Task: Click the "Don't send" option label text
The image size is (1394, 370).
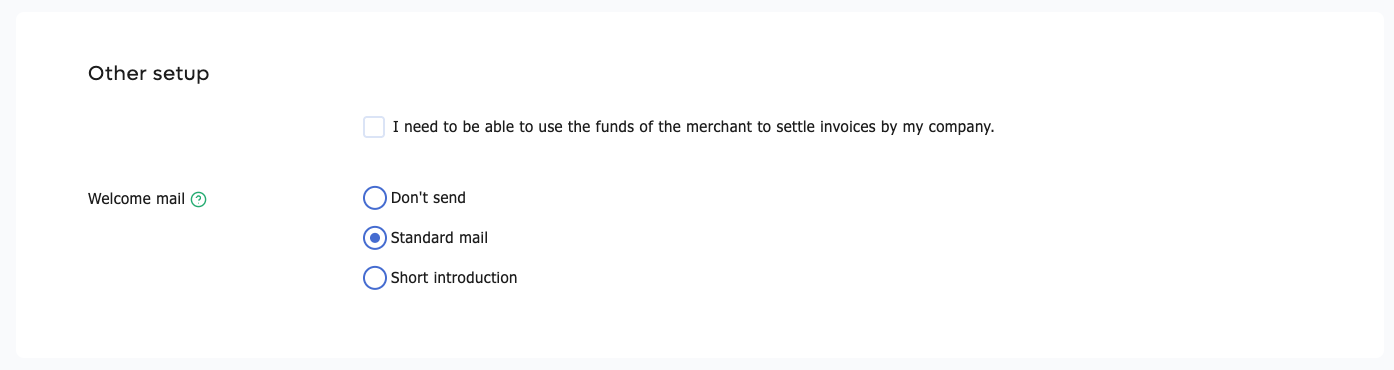Action: click(x=428, y=198)
